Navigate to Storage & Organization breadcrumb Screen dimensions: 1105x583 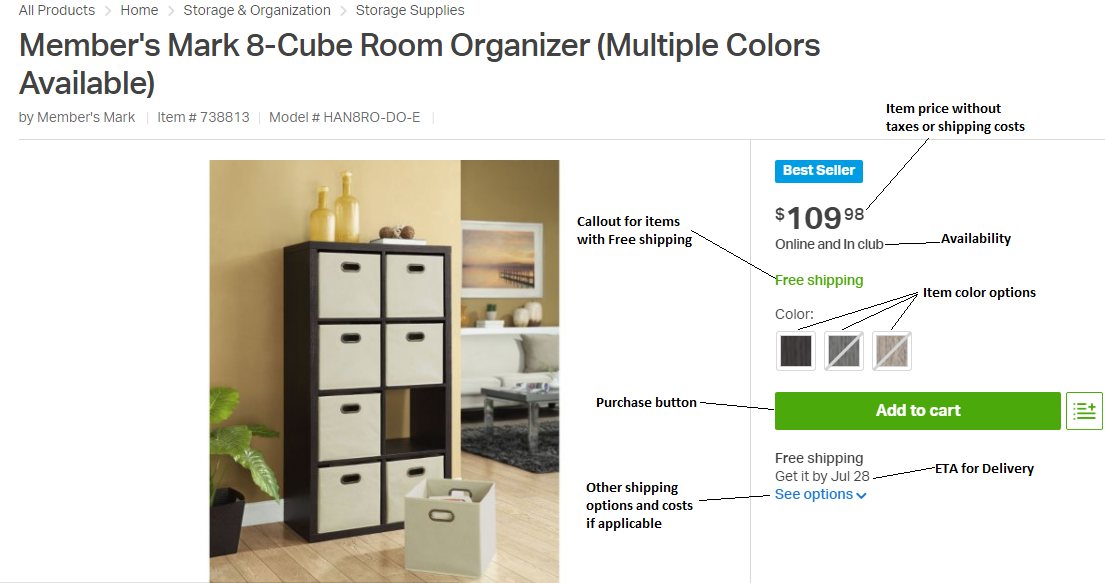click(x=257, y=10)
